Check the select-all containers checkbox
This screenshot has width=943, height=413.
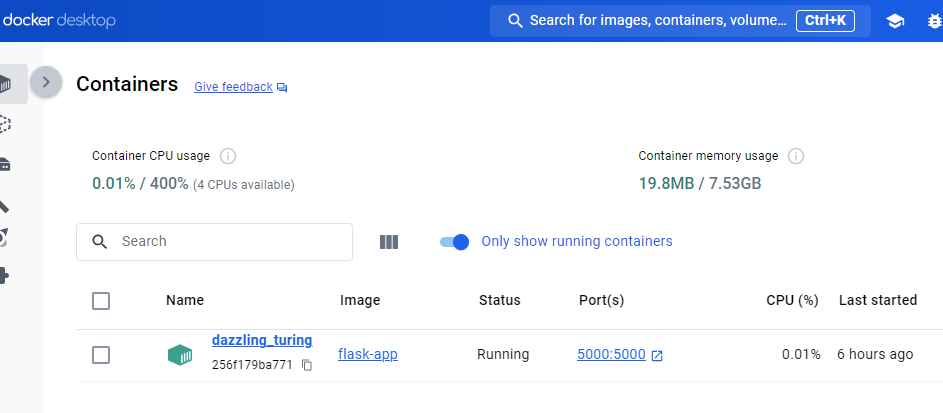pyautogui.click(x=101, y=301)
